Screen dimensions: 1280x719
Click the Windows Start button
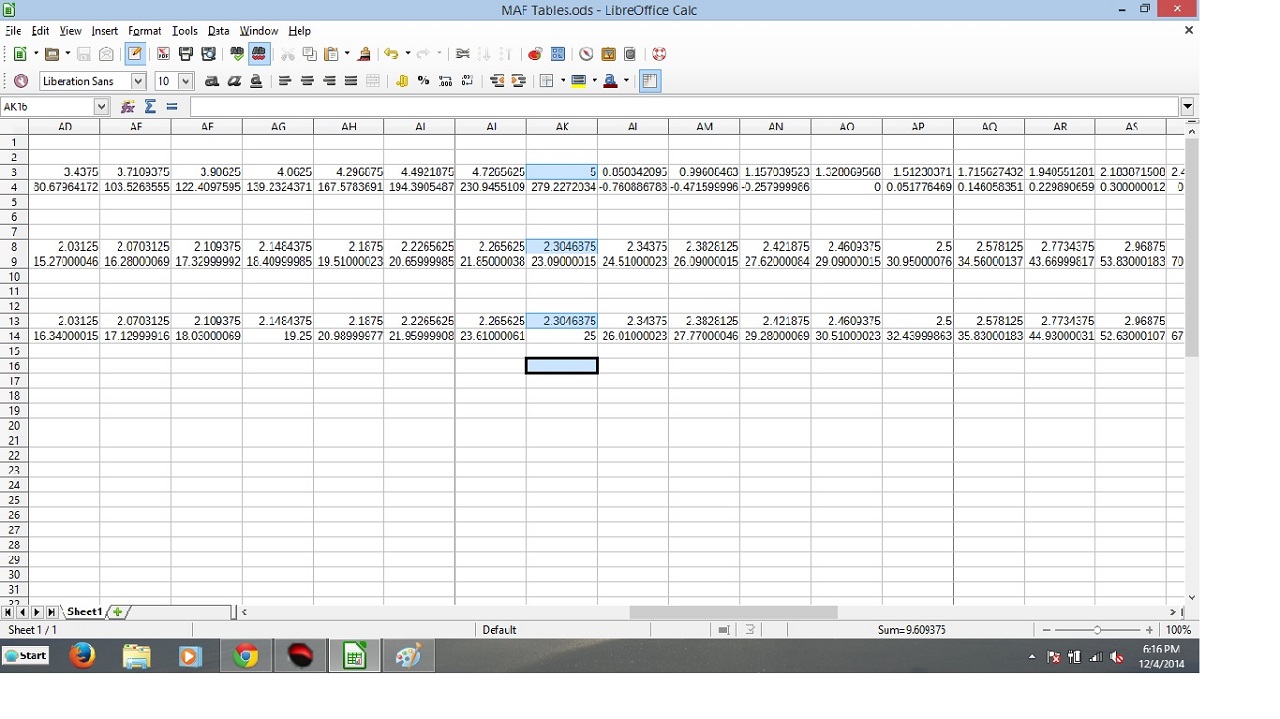tap(26, 656)
